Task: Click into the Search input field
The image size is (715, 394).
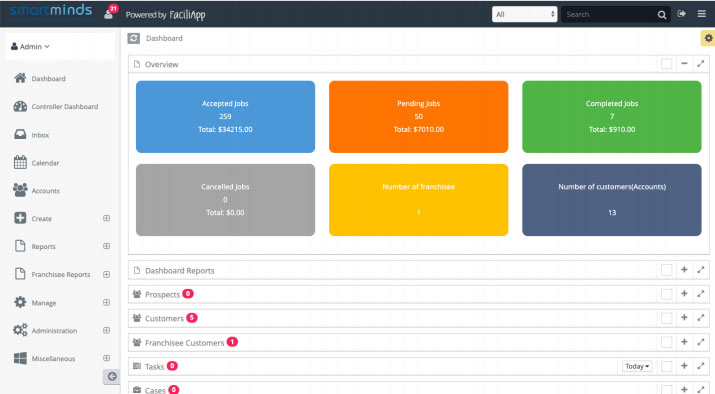Action: coord(609,15)
